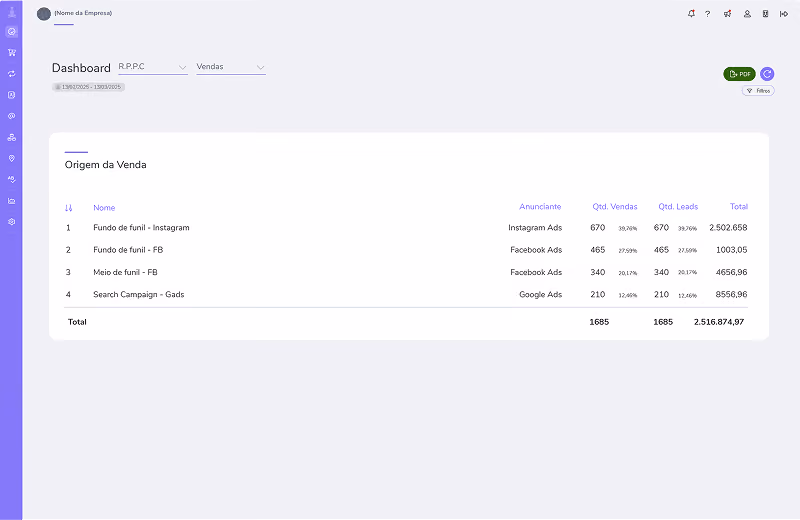The width and height of the screenshot is (800, 520).
Task: Expand the Vendas dropdown
Action: click(231, 67)
